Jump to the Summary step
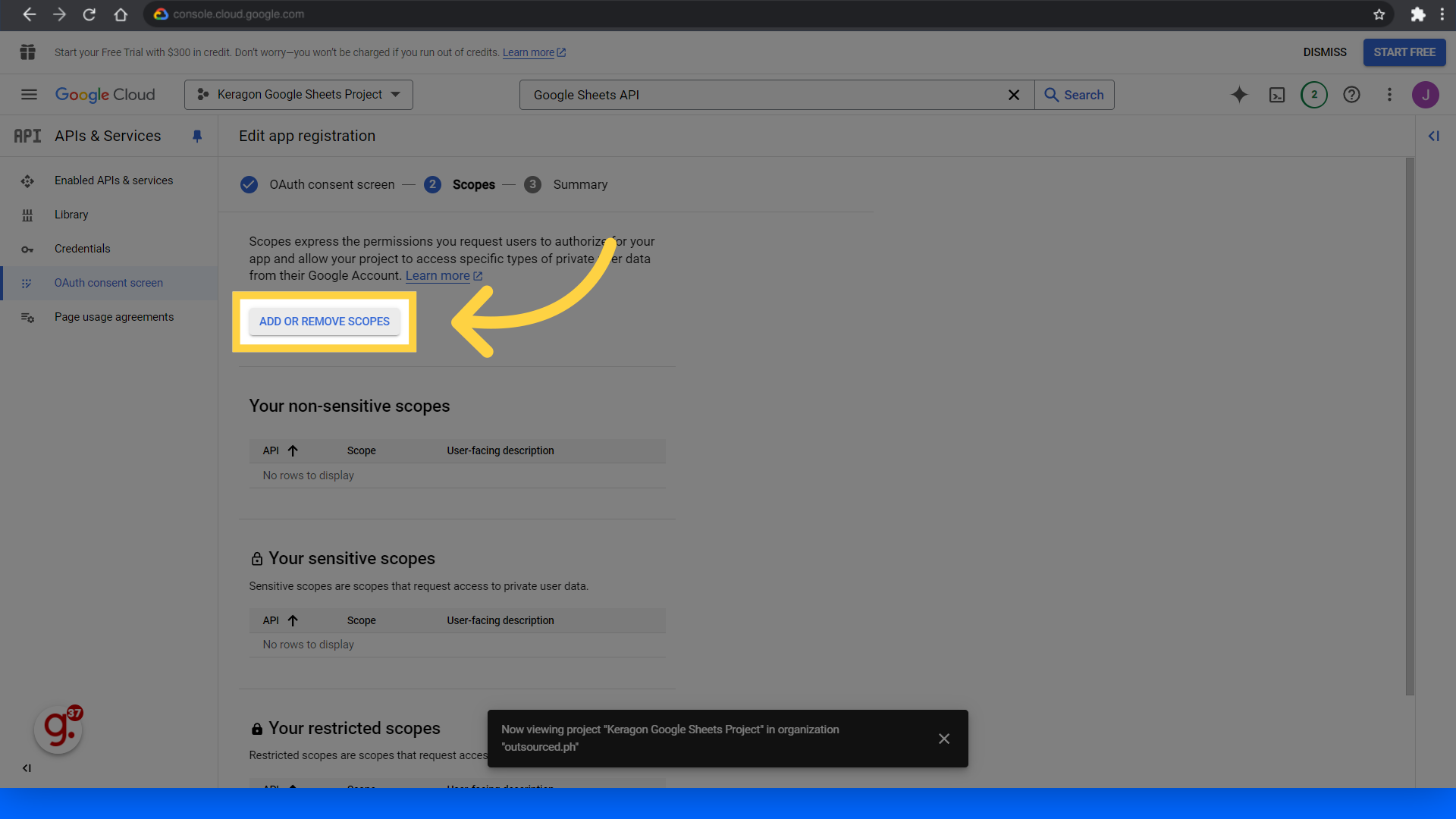1456x819 pixels. [566, 184]
